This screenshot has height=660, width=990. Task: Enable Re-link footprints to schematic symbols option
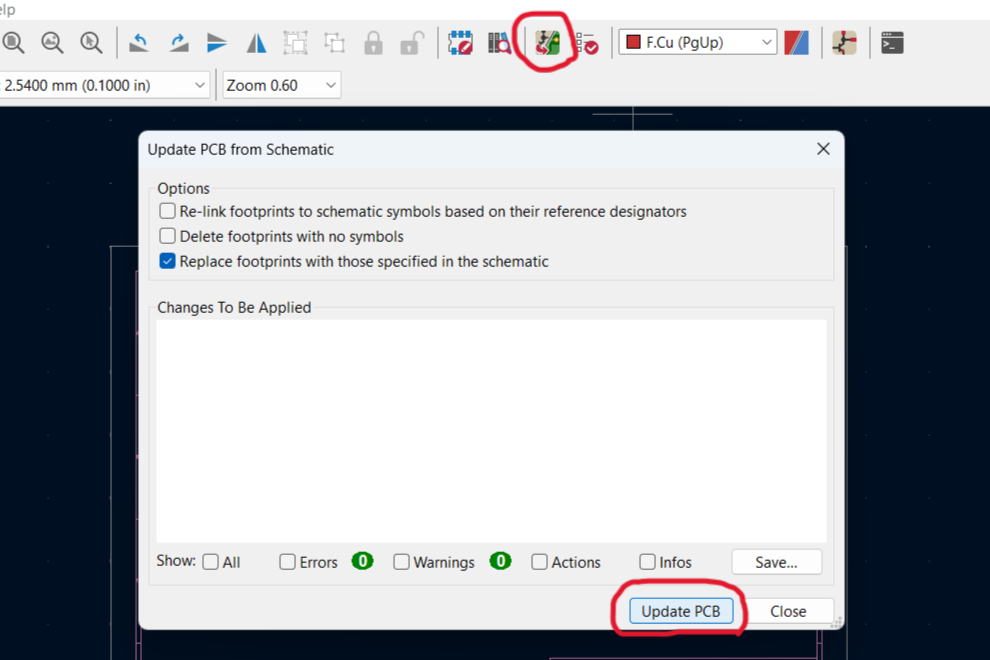pos(167,211)
